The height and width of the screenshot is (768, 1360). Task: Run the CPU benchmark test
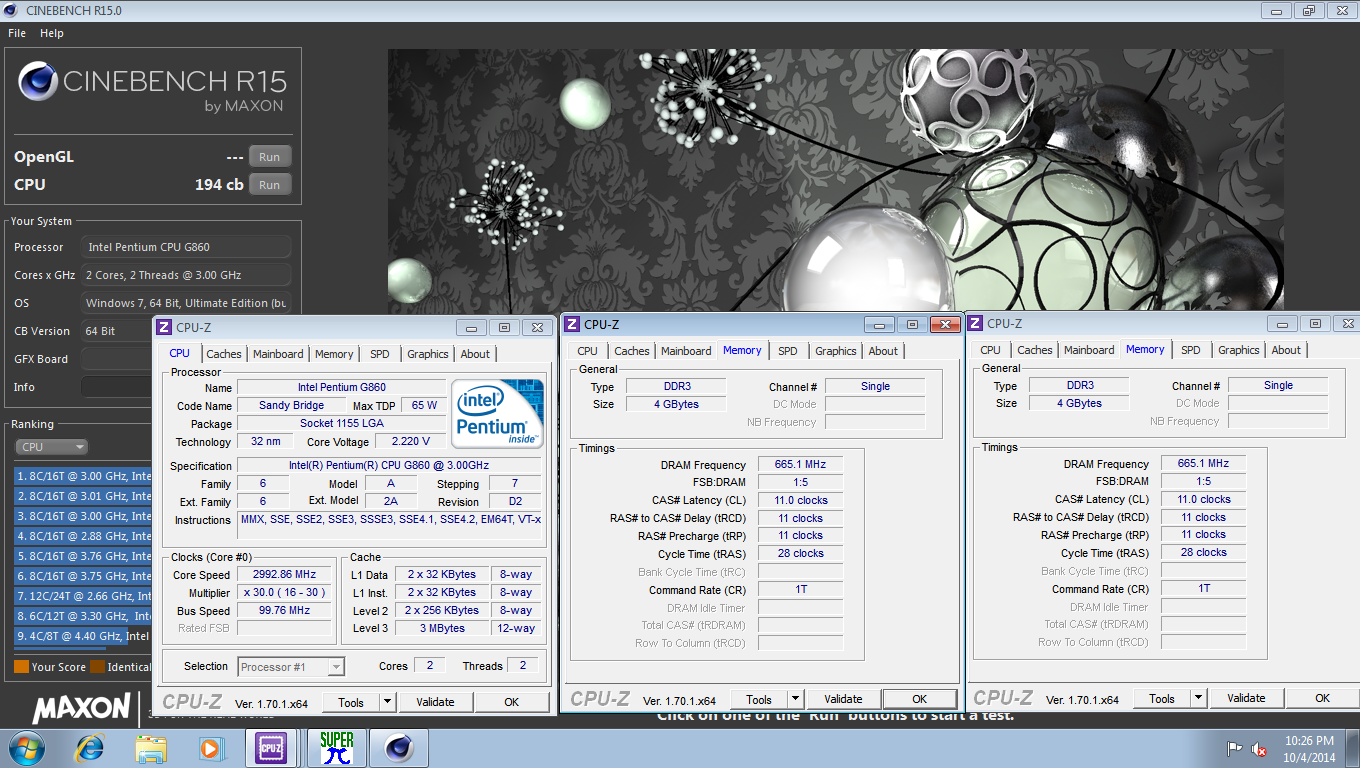click(x=270, y=185)
